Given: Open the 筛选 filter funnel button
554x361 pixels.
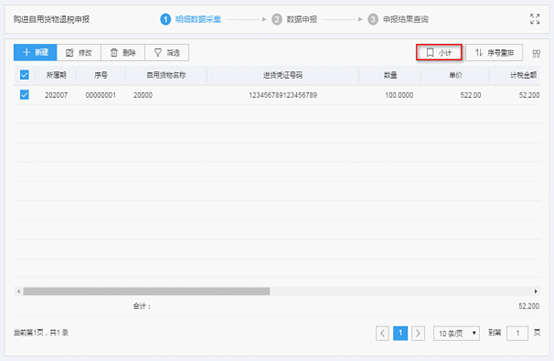Looking at the screenshot, I should click(167, 53).
